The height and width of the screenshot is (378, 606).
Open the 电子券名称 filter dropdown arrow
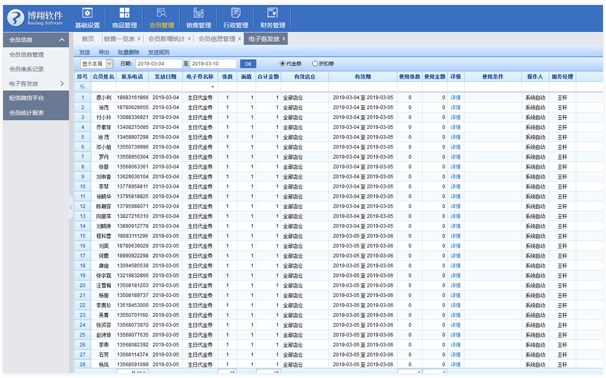pos(213,87)
